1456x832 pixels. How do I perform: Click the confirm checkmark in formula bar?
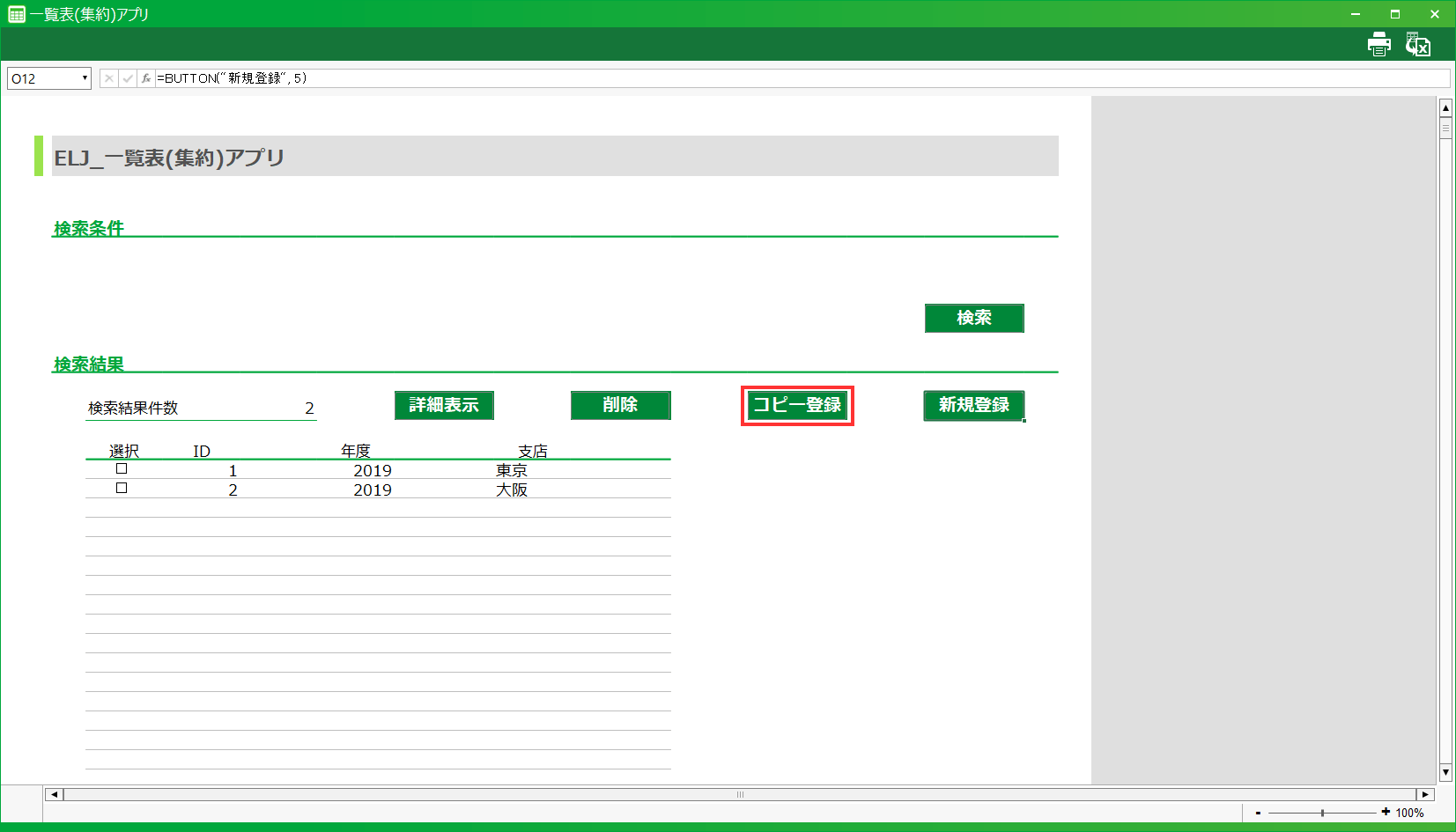point(128,78)
